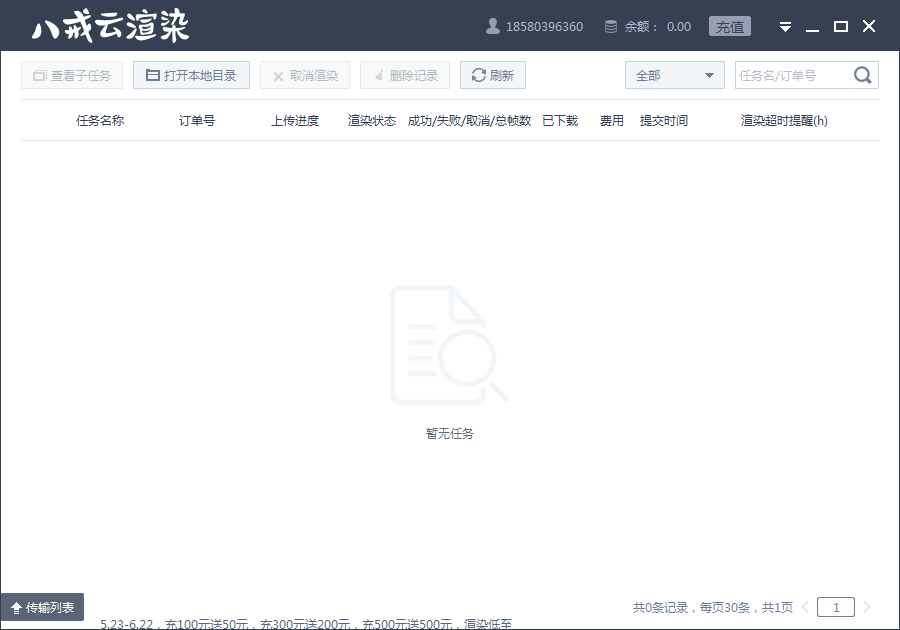Click the page number box showing 1

tap(835, 606)
